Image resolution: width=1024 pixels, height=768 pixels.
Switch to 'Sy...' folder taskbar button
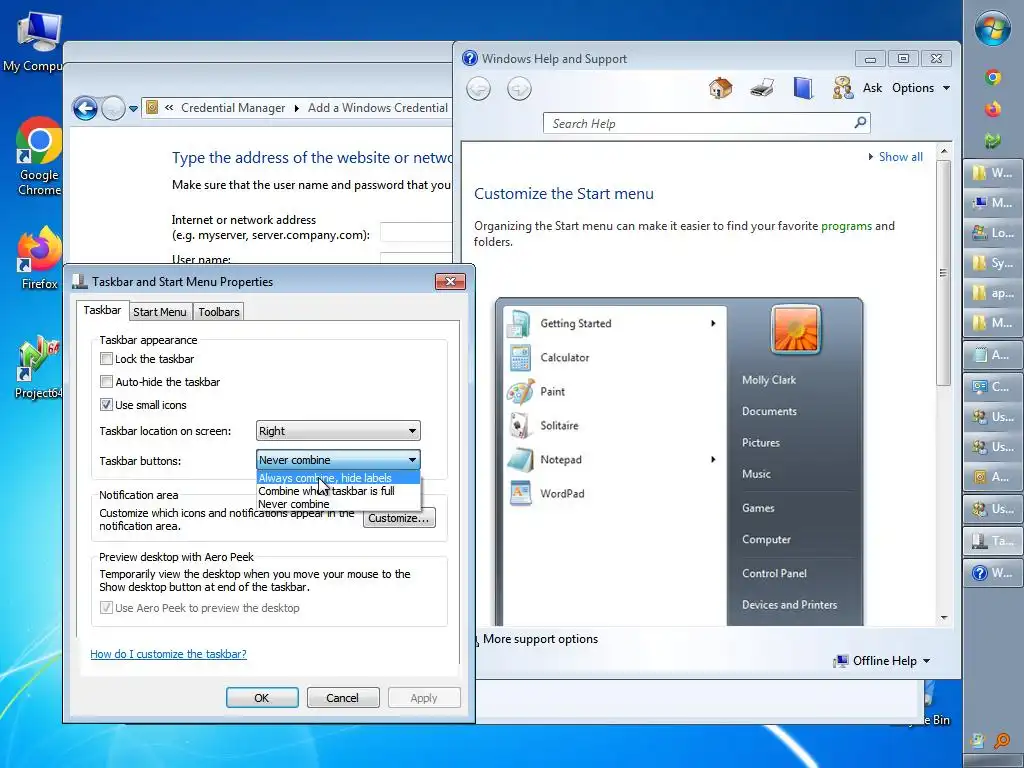click(x=993, y=263)
